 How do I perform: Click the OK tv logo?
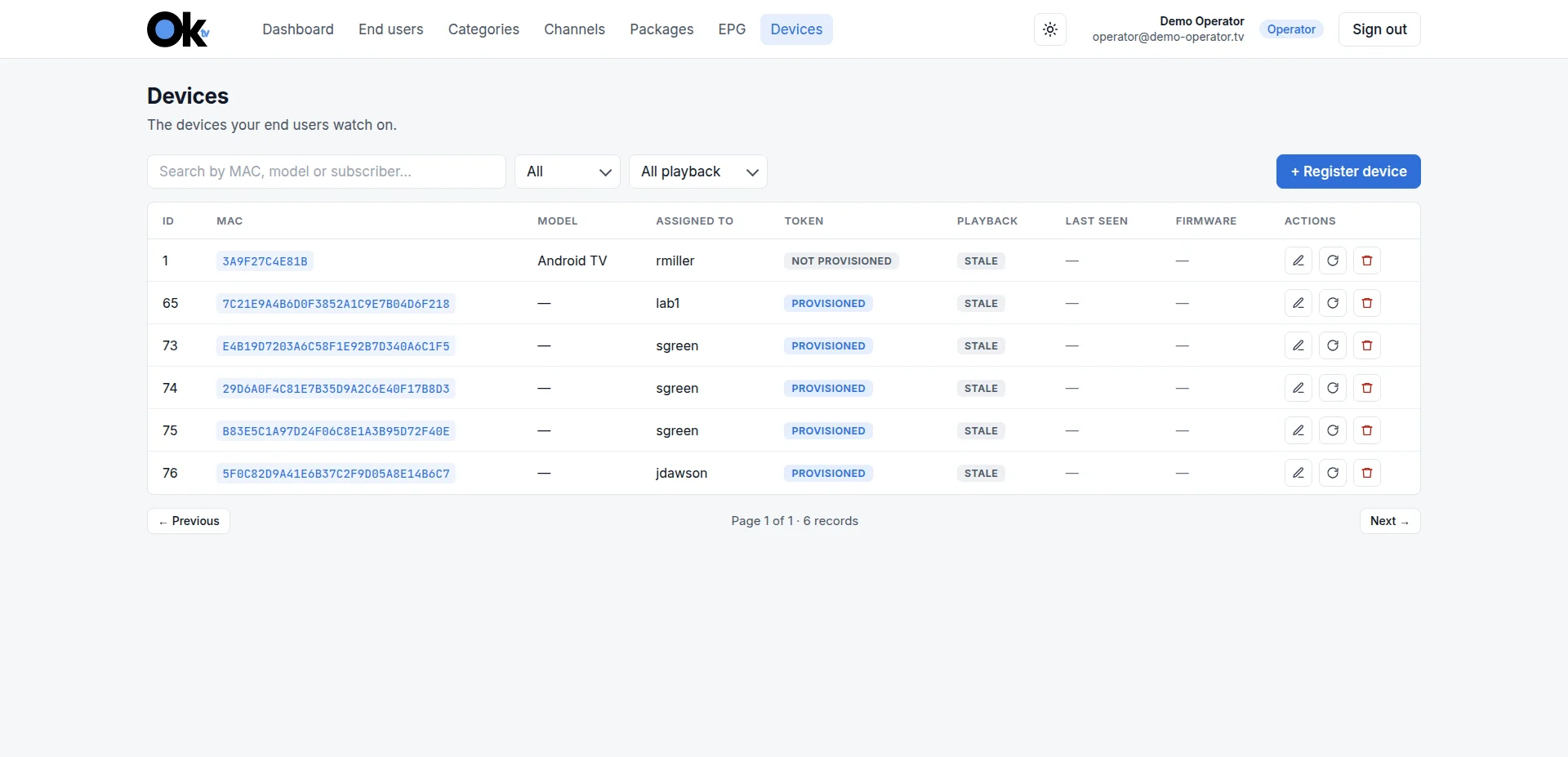point(178,29)
